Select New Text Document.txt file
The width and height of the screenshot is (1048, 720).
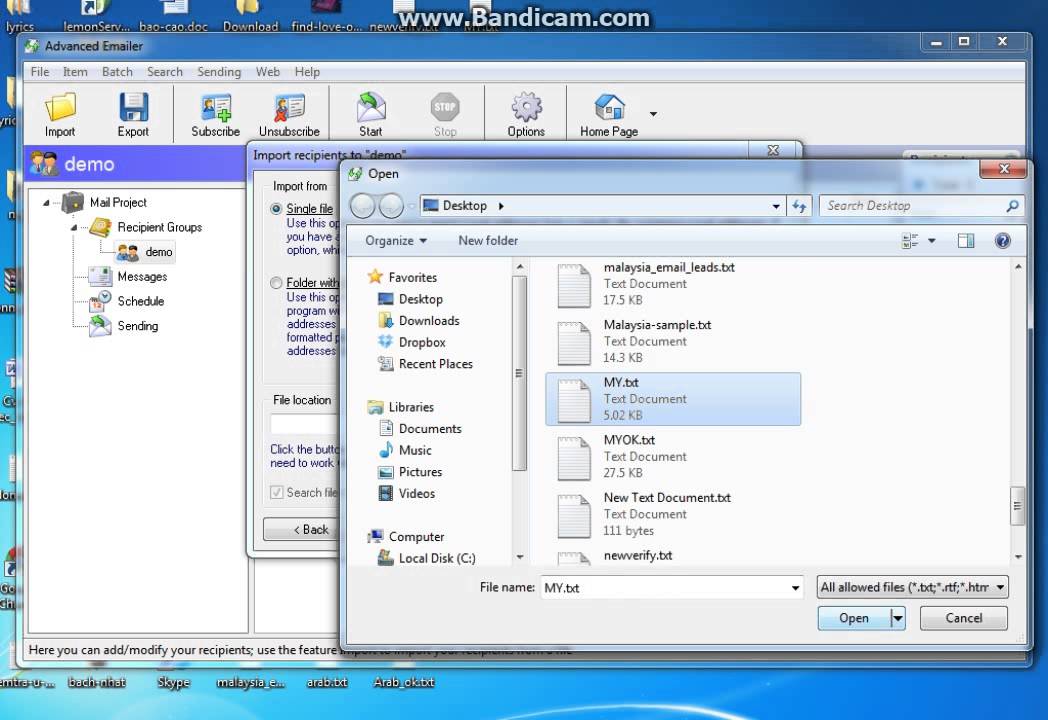point(672,514)
